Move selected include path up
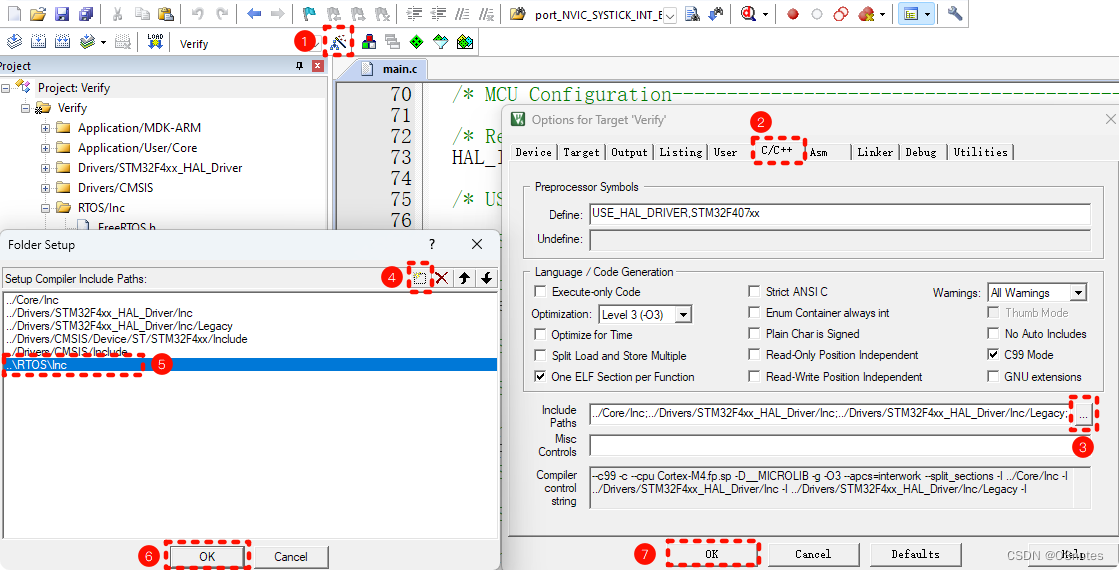 click(x=465, y=278)
